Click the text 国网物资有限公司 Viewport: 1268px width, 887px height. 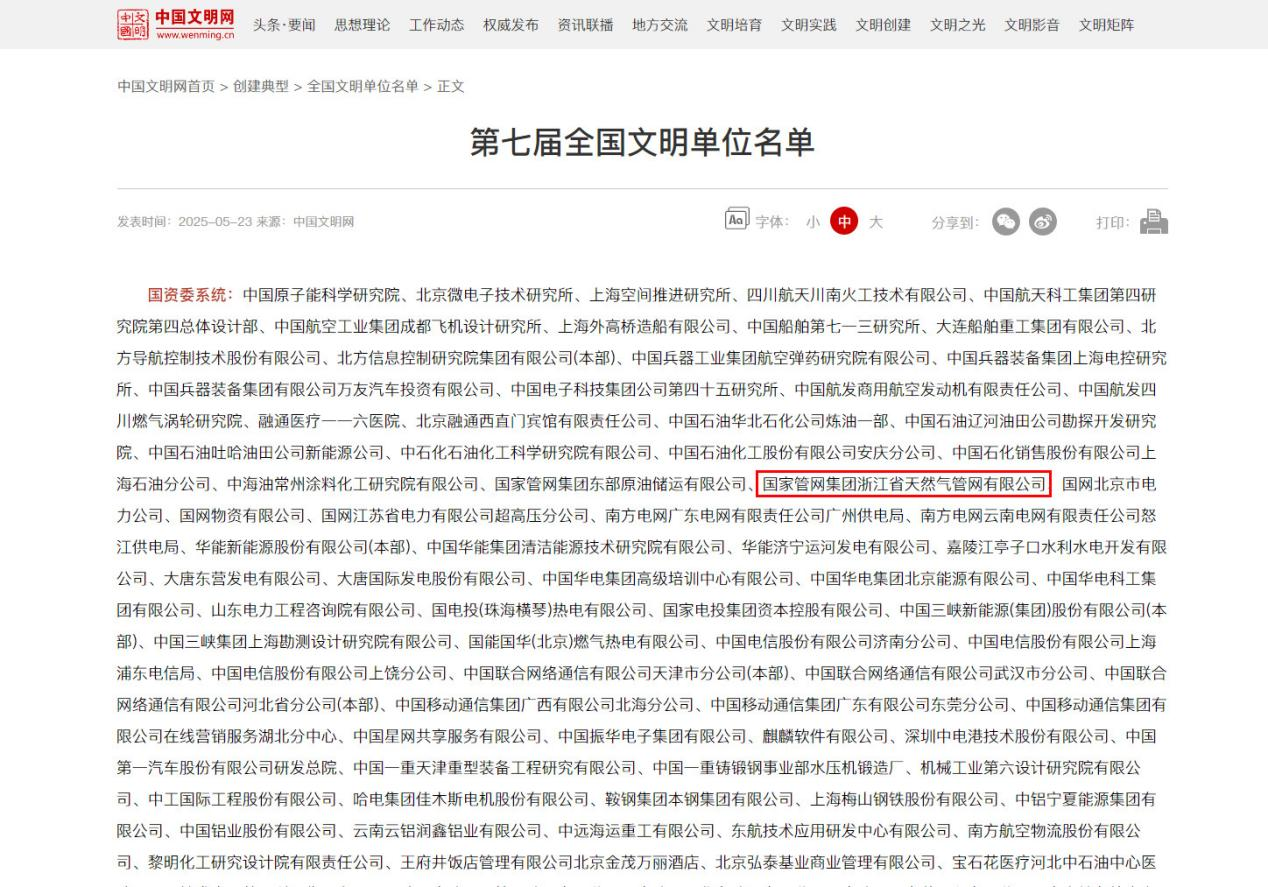243,517
